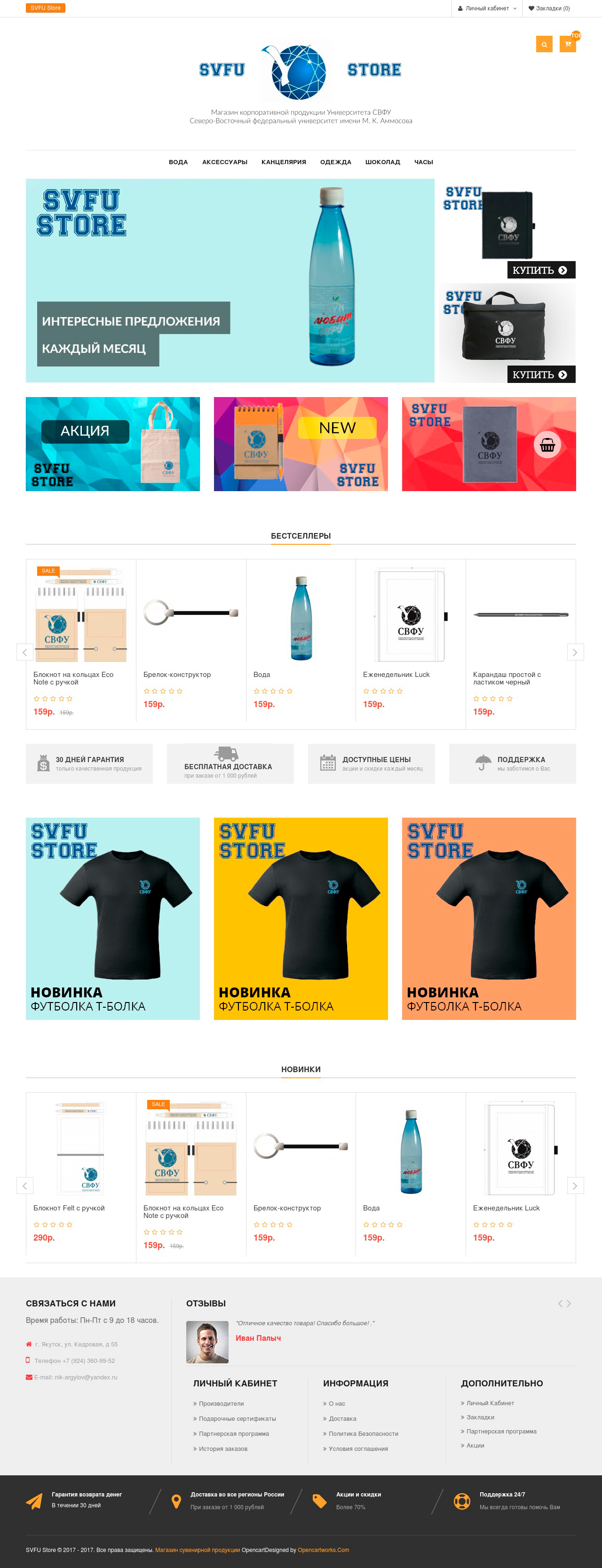Show previous items in Новинки carousel

(x=24, y=1185)
